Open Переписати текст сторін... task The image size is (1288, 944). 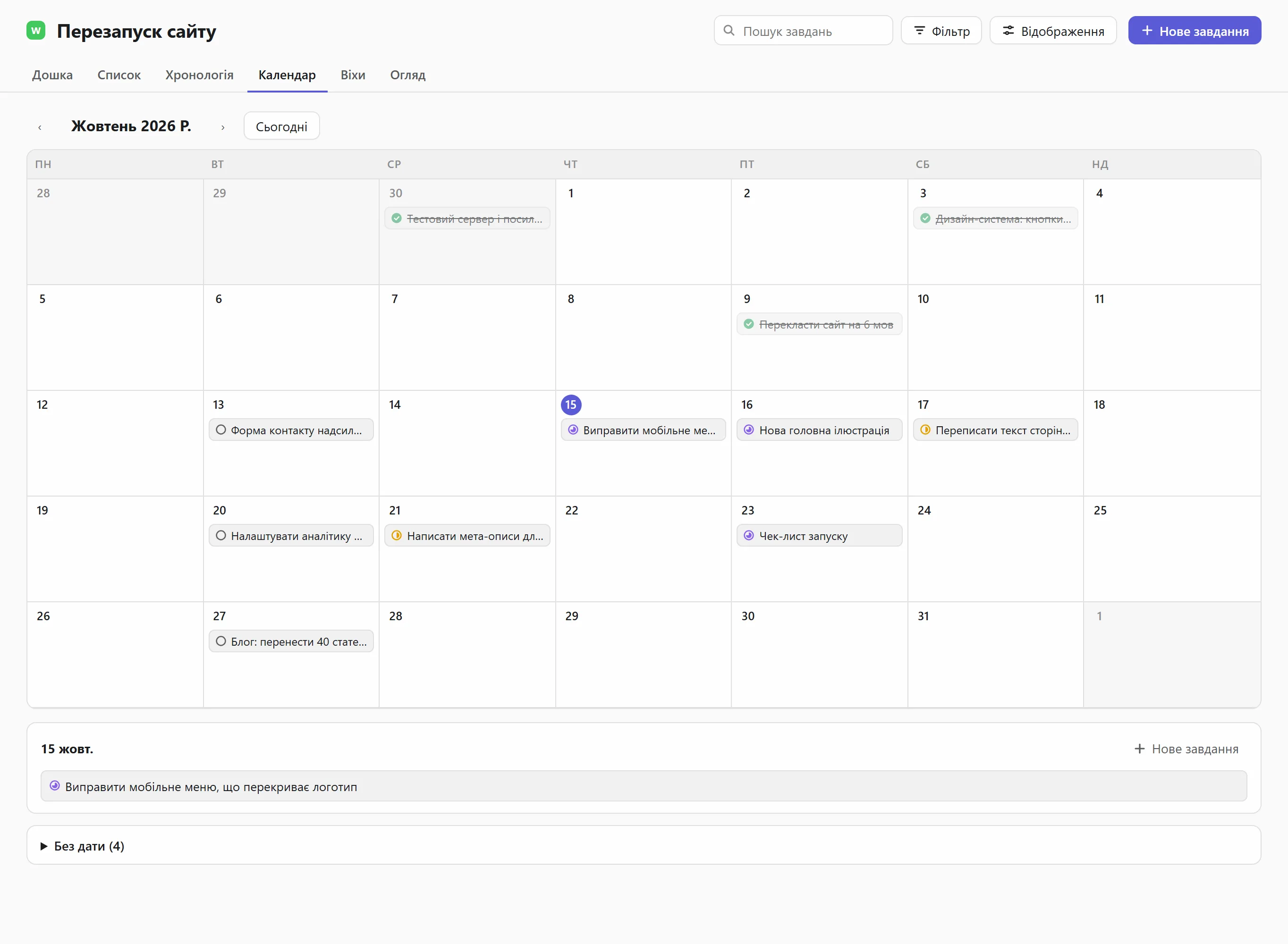(995, 430)
